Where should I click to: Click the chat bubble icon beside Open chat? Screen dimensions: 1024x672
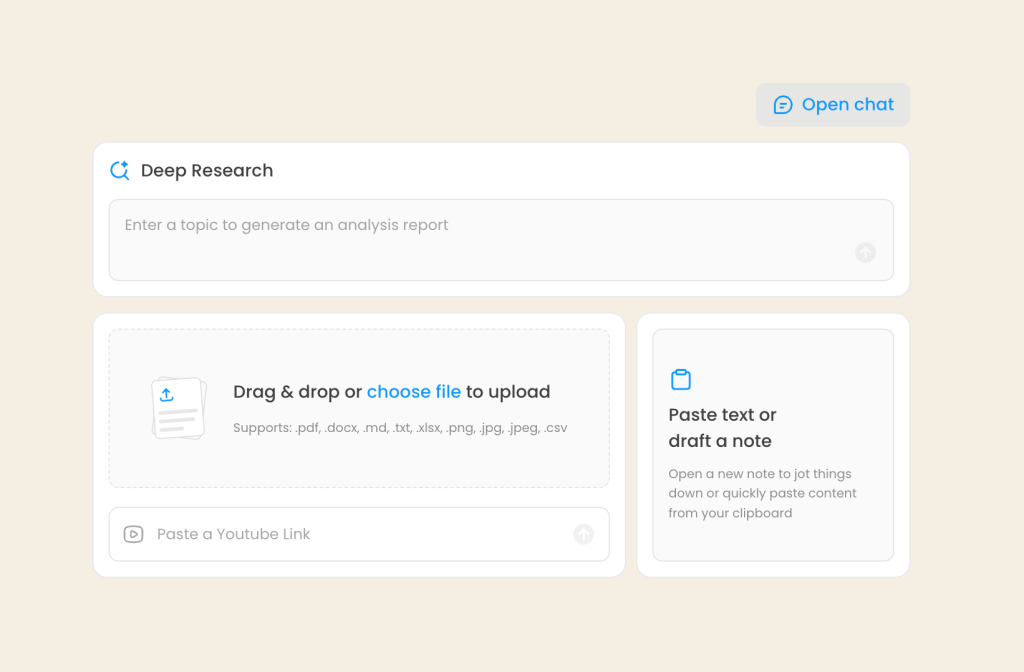783,104
